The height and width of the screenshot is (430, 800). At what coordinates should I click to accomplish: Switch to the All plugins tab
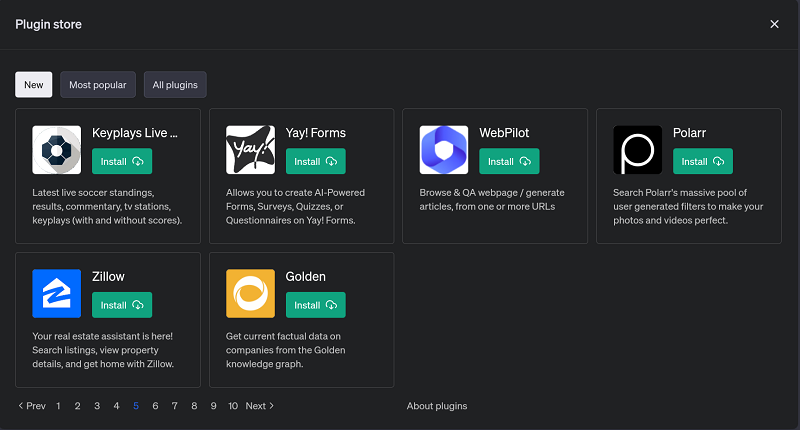coord(175,85)
